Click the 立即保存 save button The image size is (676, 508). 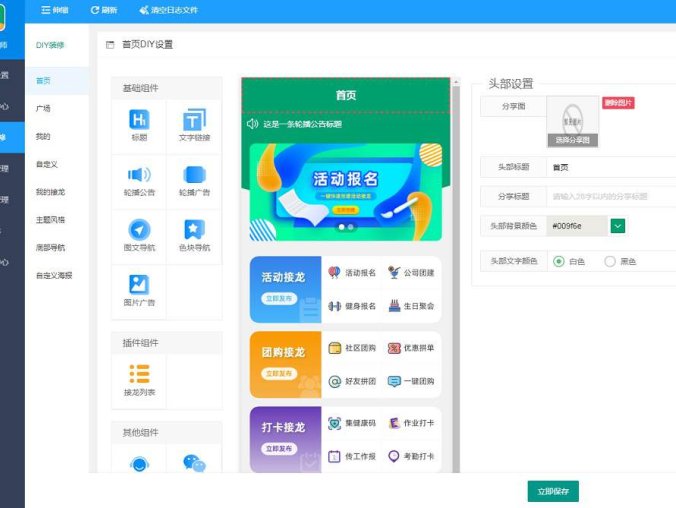tap(553, 491)
